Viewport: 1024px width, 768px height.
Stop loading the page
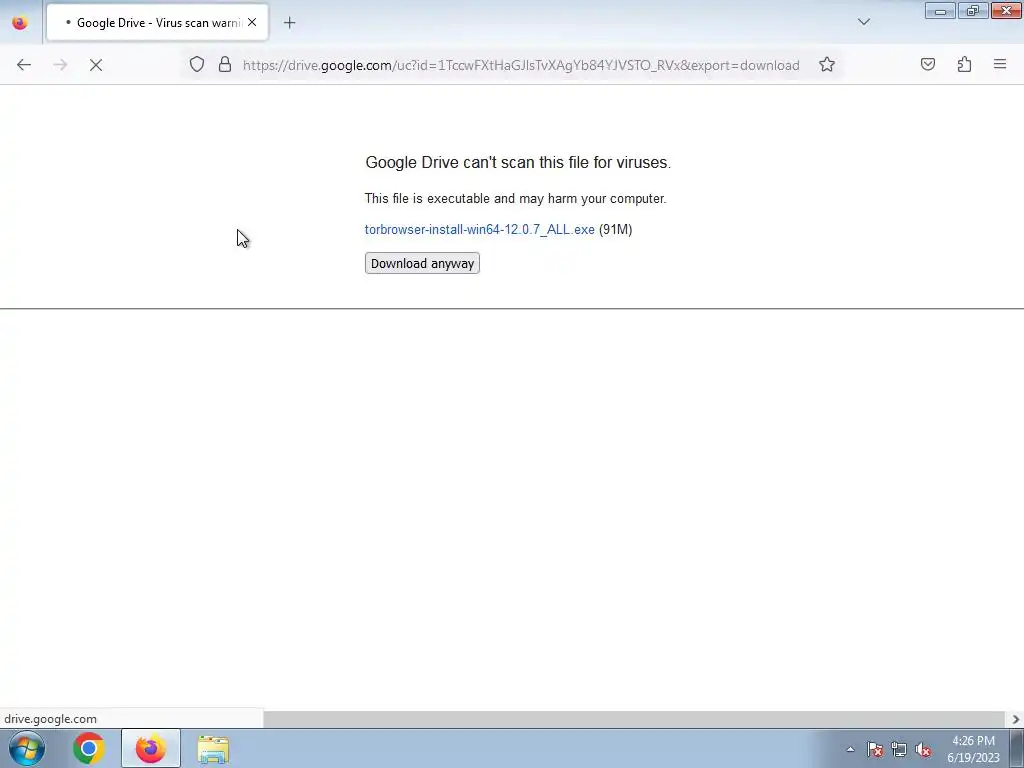coord(96,65)
